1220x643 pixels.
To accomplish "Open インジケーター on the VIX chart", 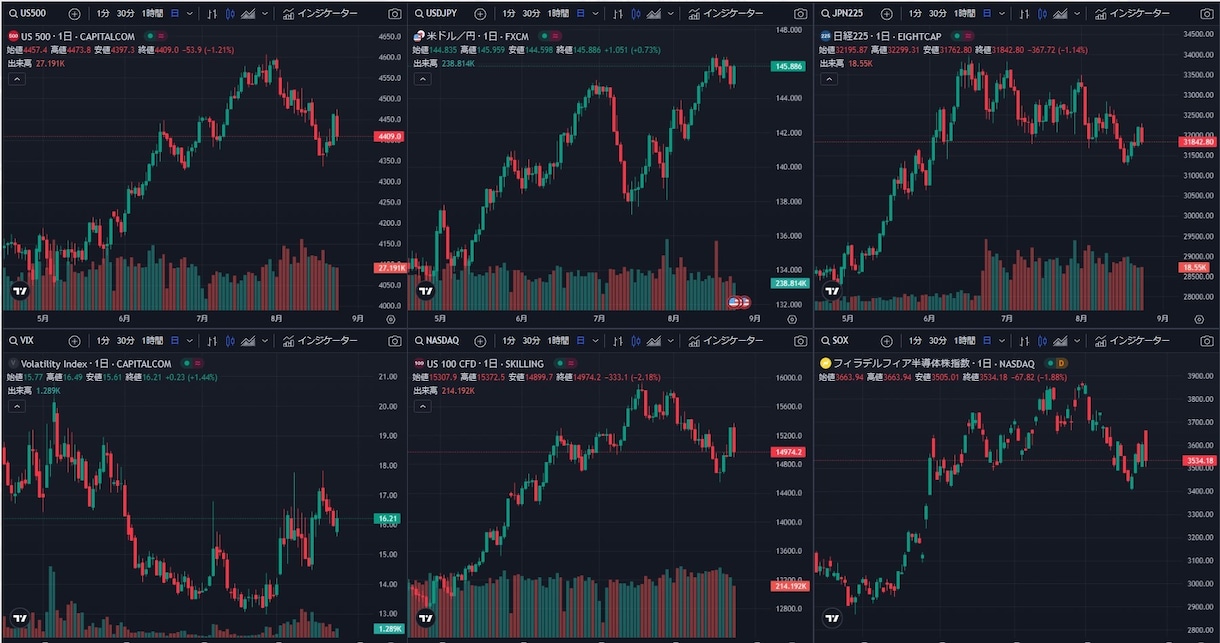I will 319,341.
